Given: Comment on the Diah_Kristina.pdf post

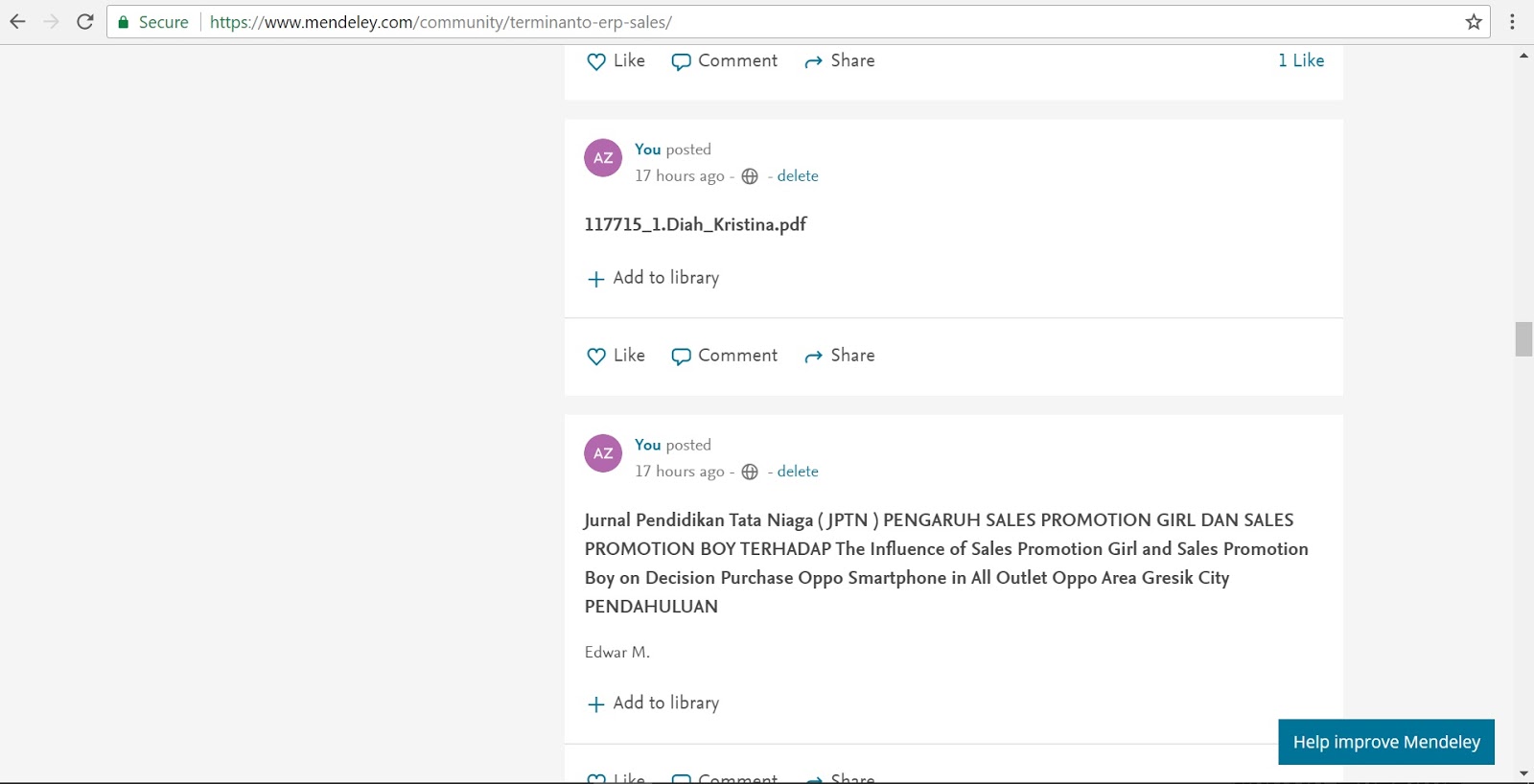Looking at the screenshot, I should point(724,356).
